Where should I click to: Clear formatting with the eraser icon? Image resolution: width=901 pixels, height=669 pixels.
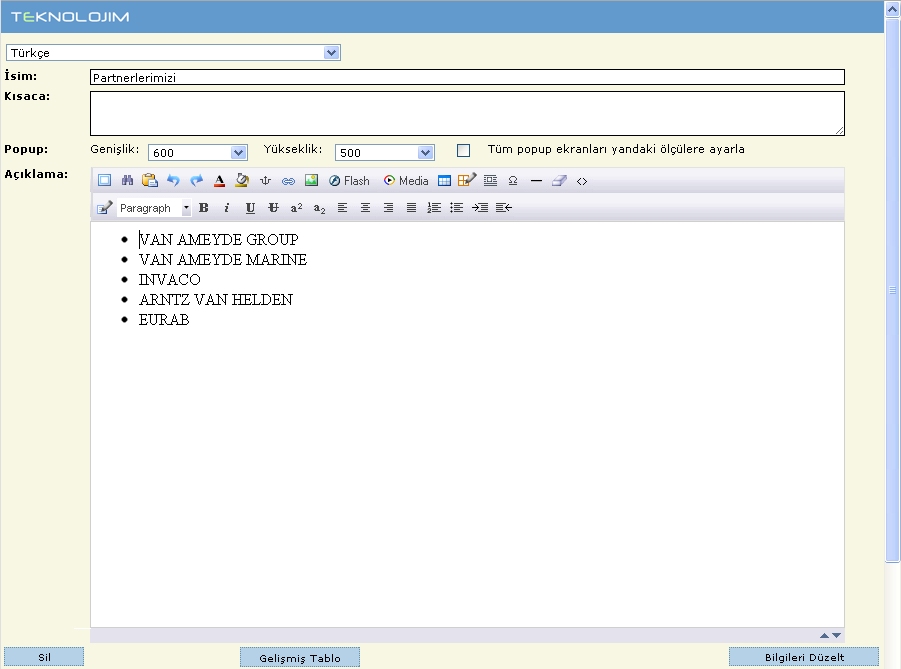pyautogui.click(x=559, y=180)
